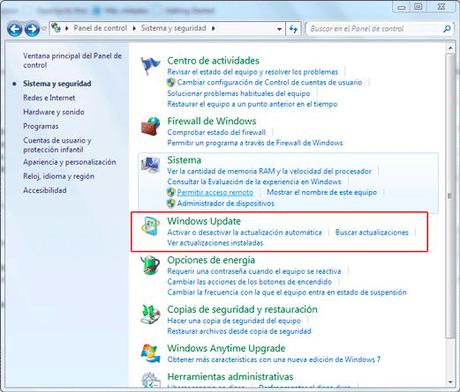Click shield icon beside Cambiar configuración de Control de cuentas
460x392 pixels.
click(171, 82)
